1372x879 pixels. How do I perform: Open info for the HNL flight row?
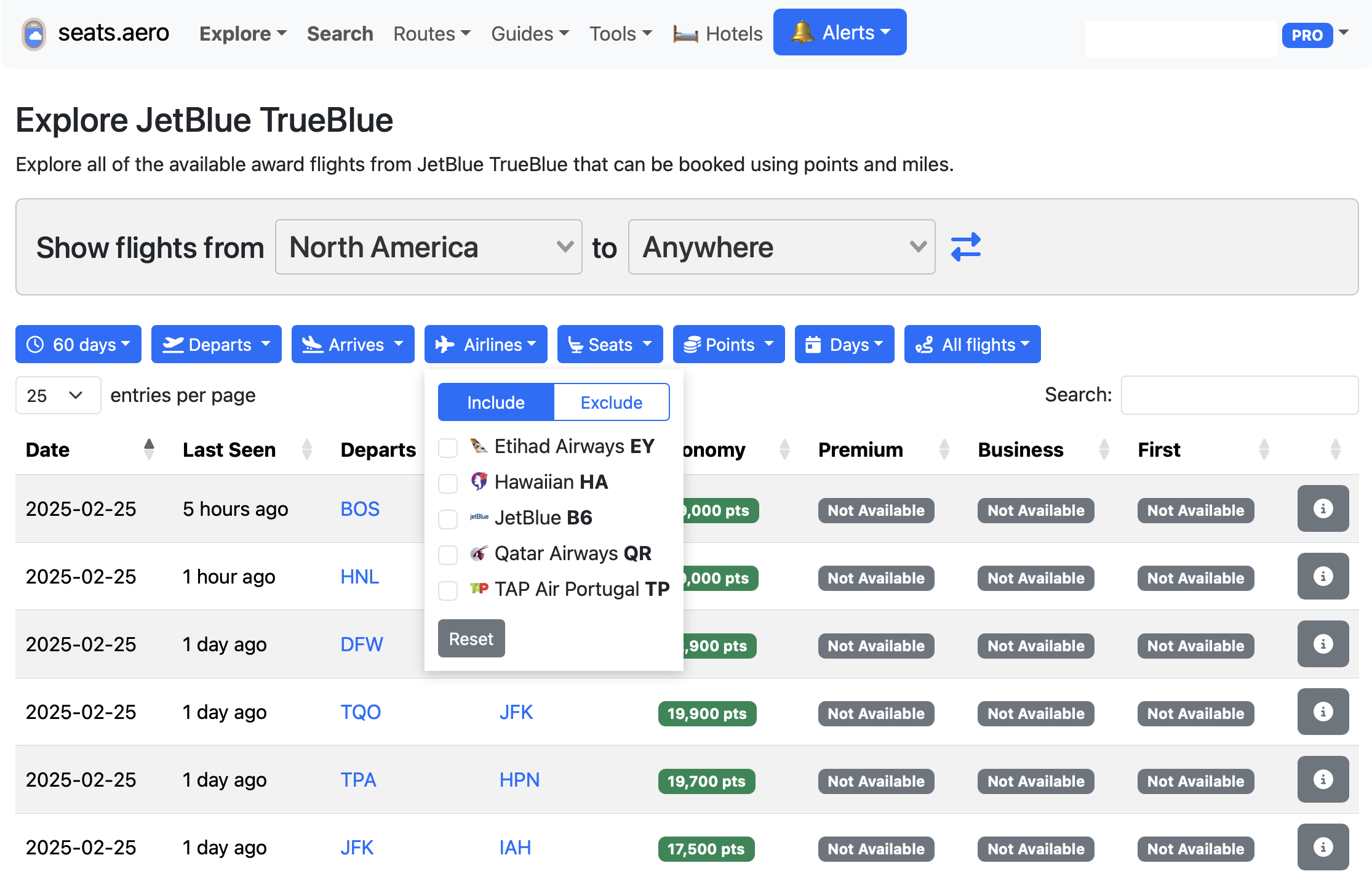pos(1323,576)
